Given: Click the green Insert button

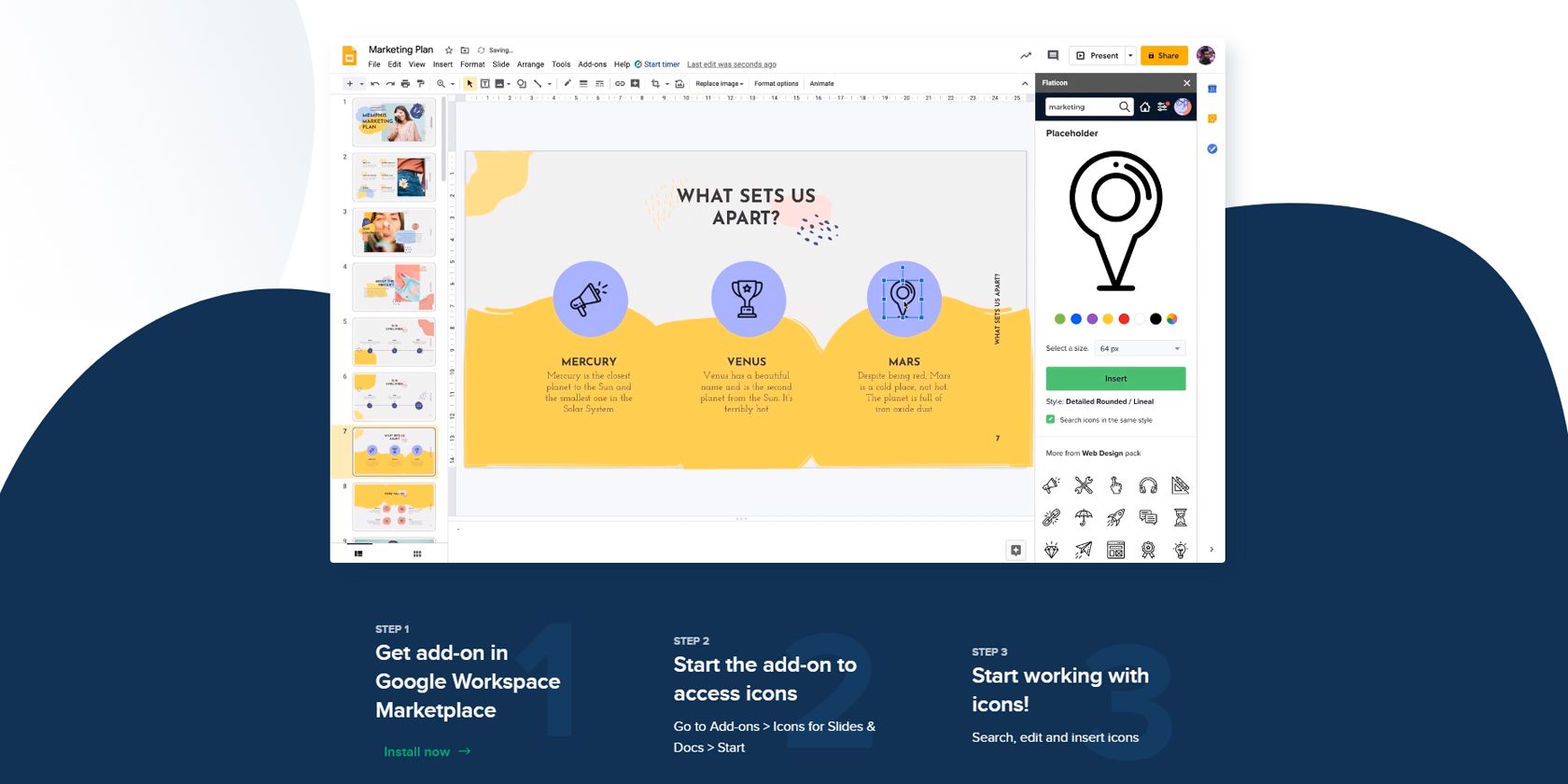Looking at the screenshot, I should [x=1115, y=379].
